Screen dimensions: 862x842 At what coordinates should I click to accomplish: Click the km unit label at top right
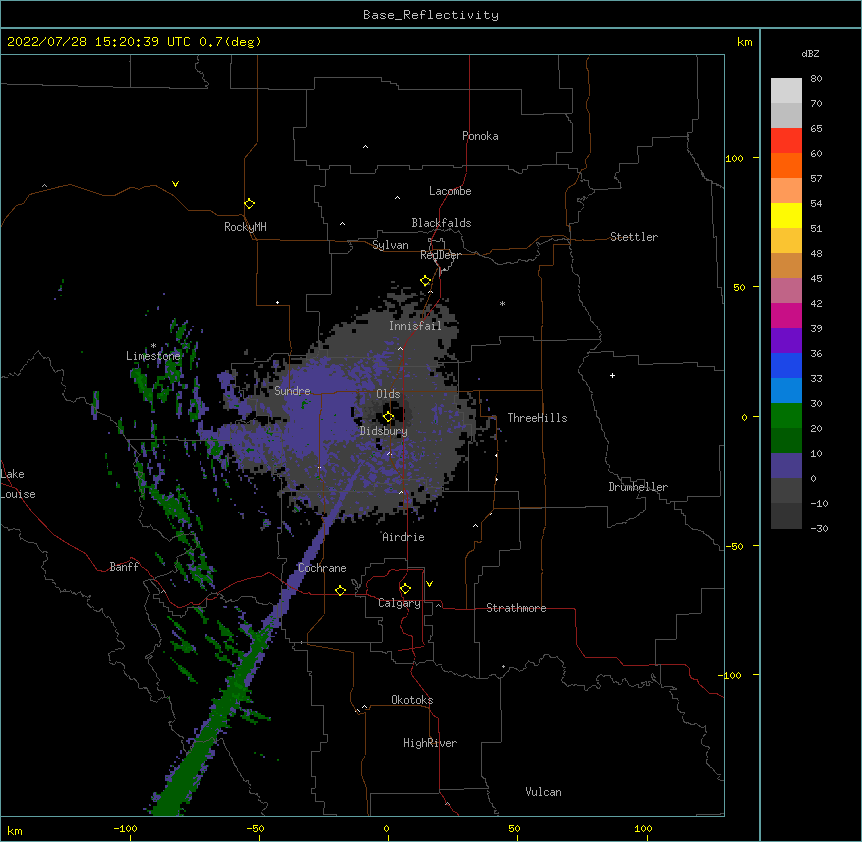point(744,42)
